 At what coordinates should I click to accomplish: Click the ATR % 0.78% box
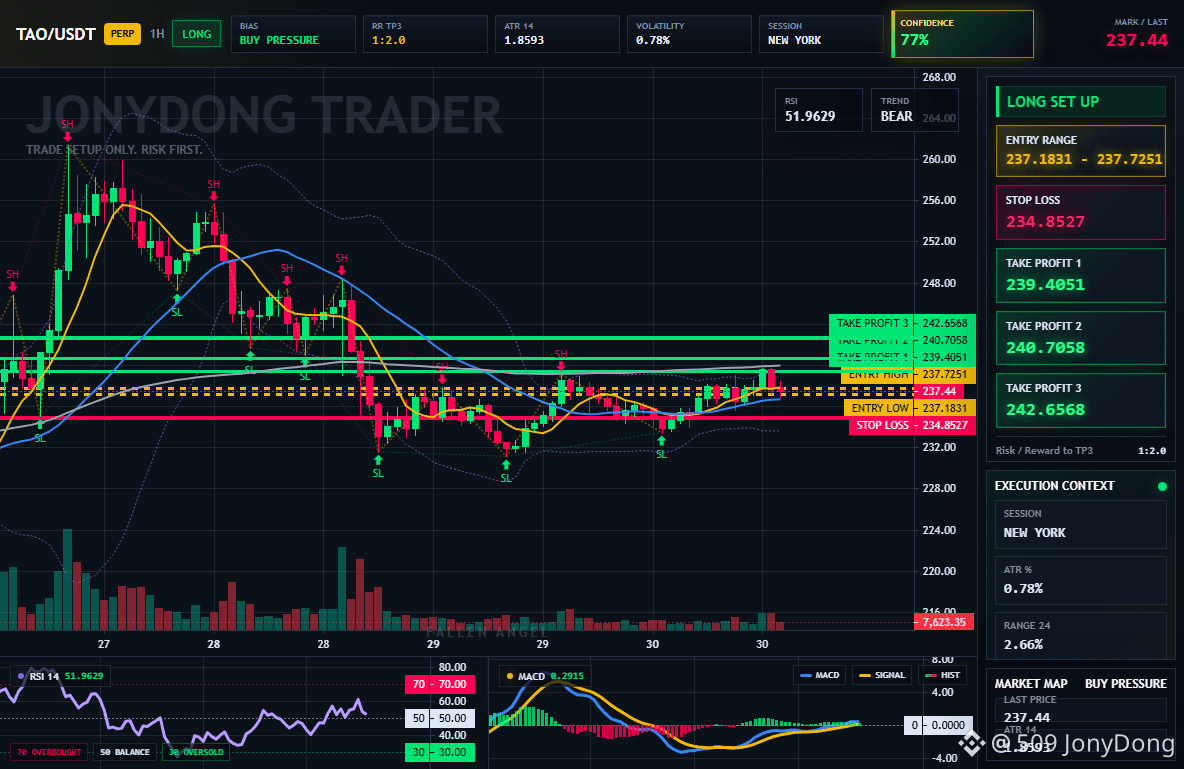1081,580
